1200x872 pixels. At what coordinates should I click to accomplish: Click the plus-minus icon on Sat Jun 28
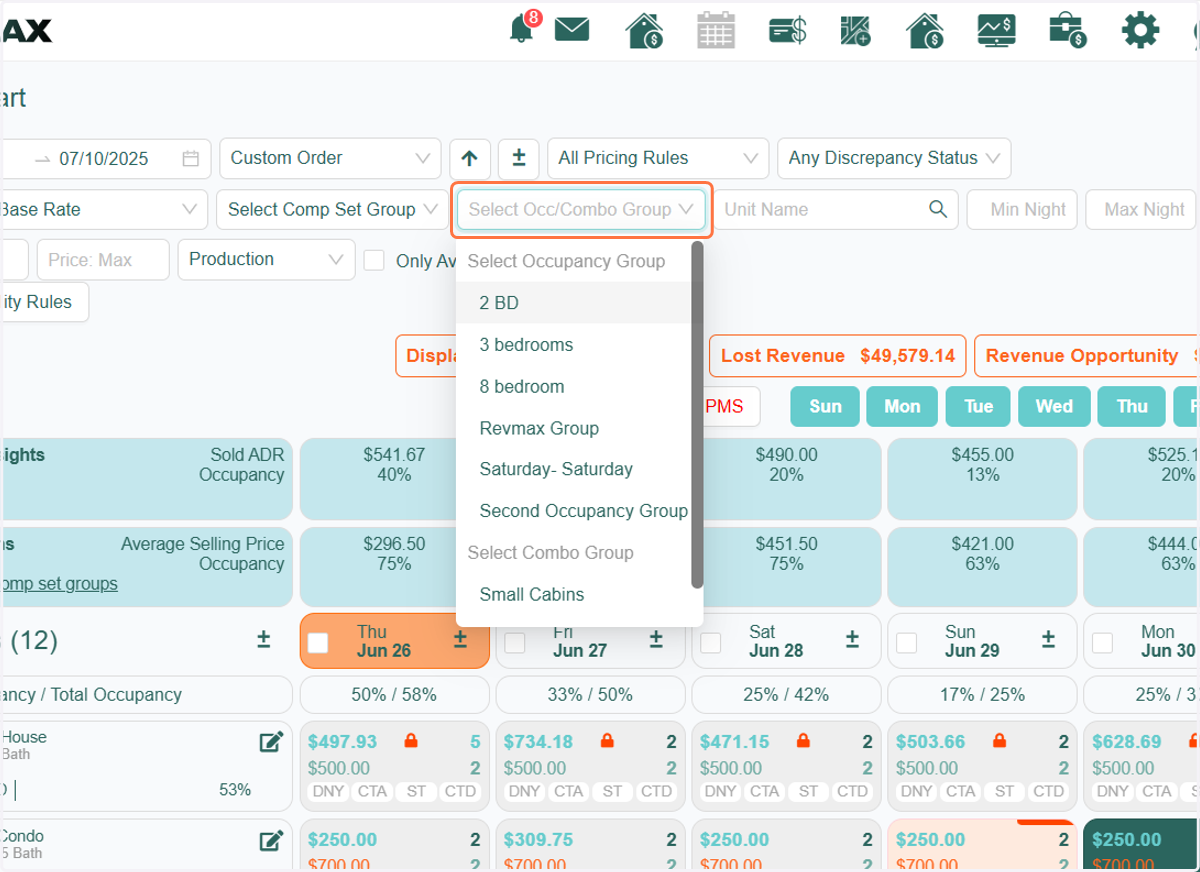tap(852, 639)
